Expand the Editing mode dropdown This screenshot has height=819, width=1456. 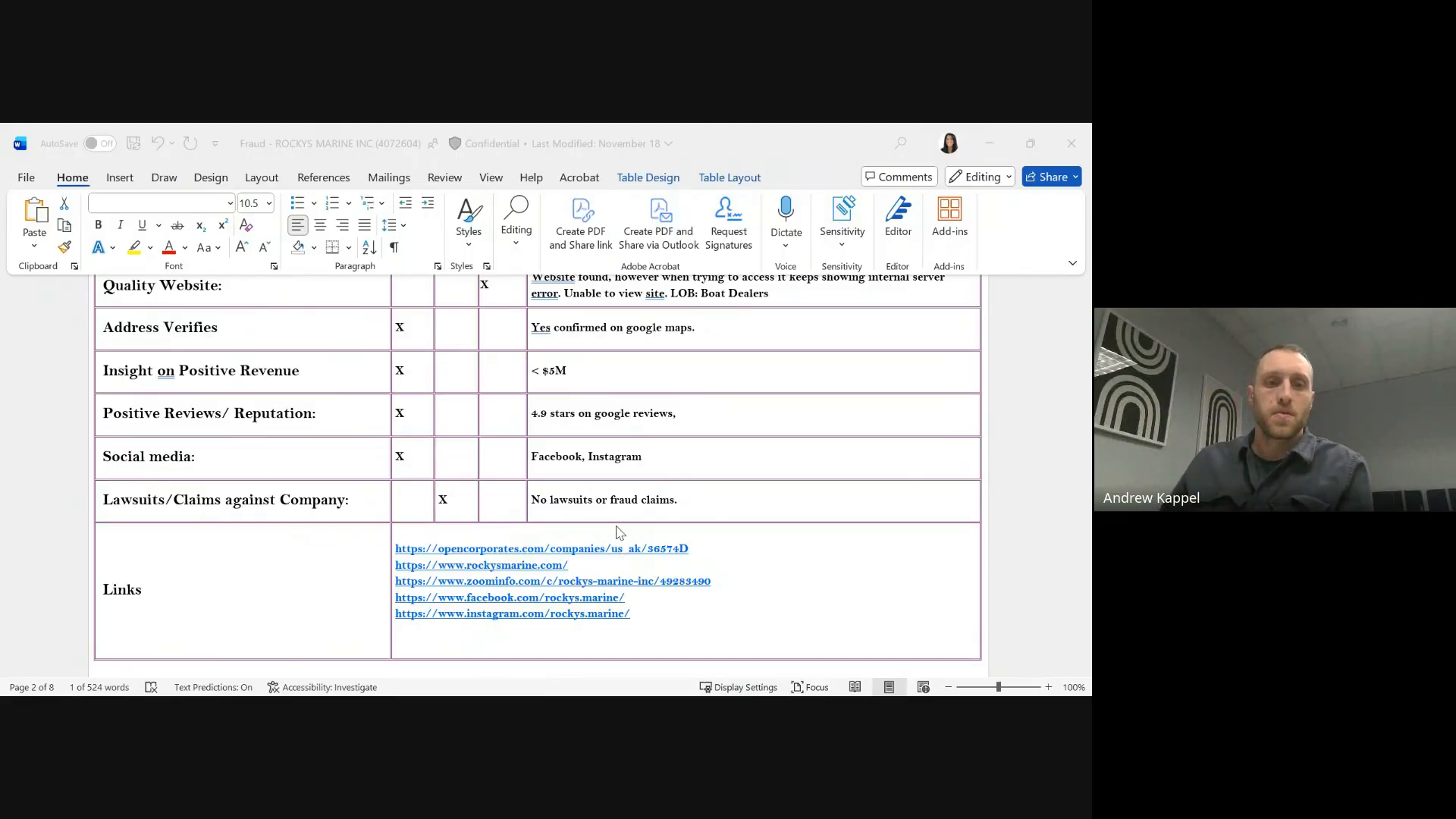[980, 177]
